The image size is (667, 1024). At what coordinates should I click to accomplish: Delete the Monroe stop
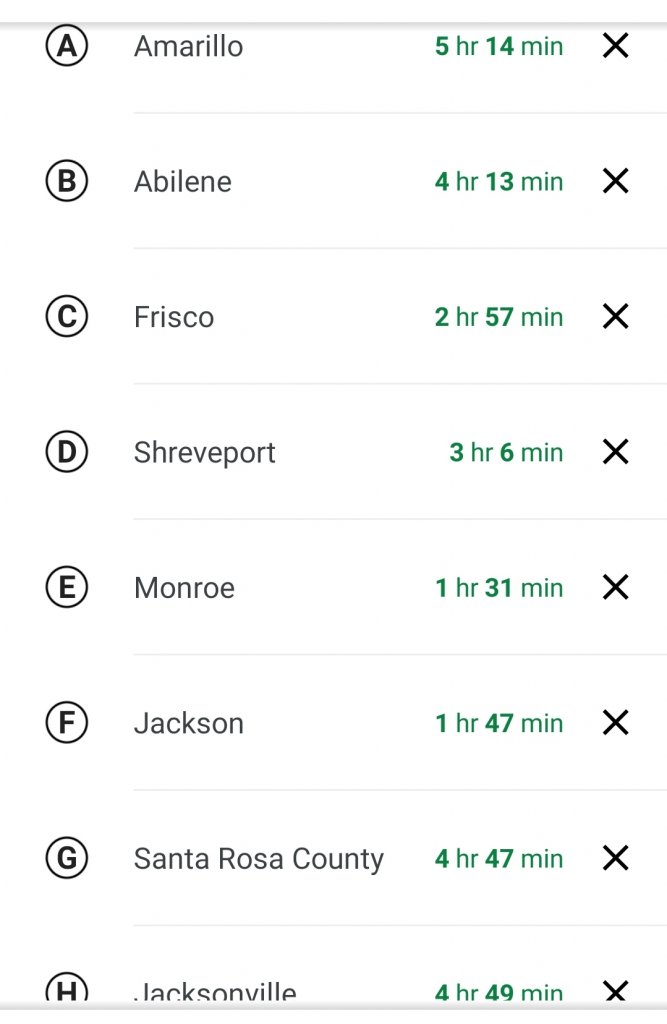tap(615, 587)
